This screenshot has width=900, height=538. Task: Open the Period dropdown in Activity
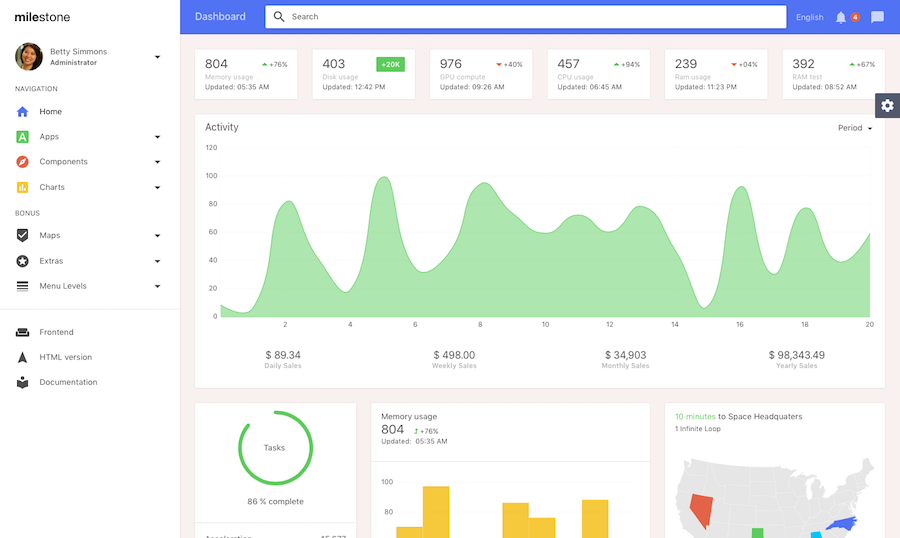[855, 128]
